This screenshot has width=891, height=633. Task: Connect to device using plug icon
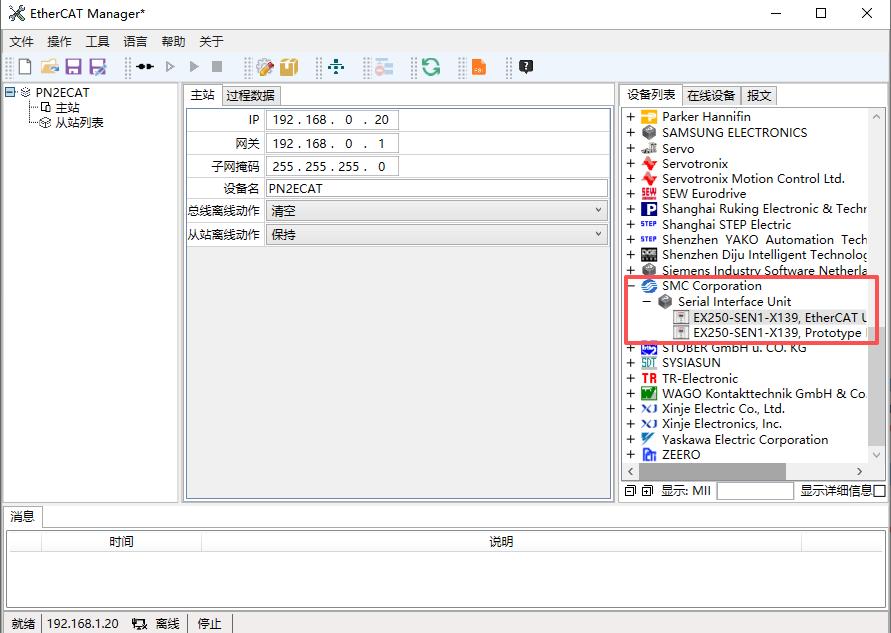coord(145,66)
